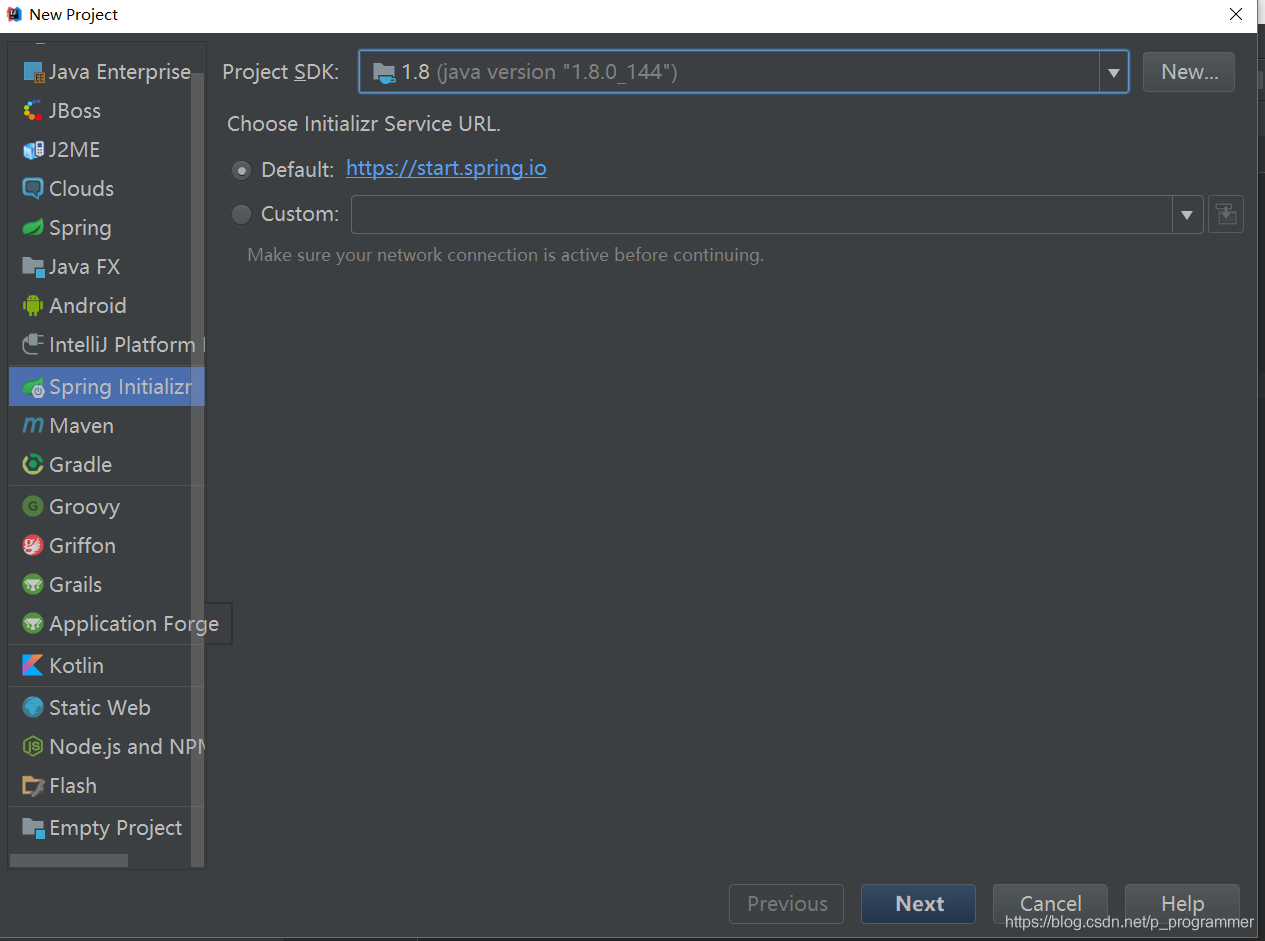Click the Next button
Screen dimensions: 1265x941
[x=918, y=904]
